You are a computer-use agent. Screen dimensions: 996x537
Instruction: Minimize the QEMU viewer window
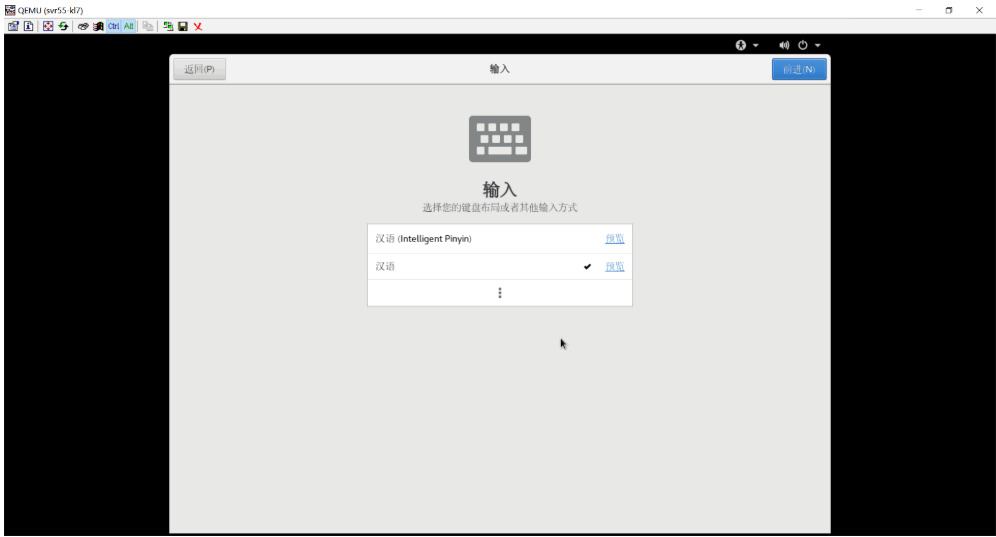point(919,10)
